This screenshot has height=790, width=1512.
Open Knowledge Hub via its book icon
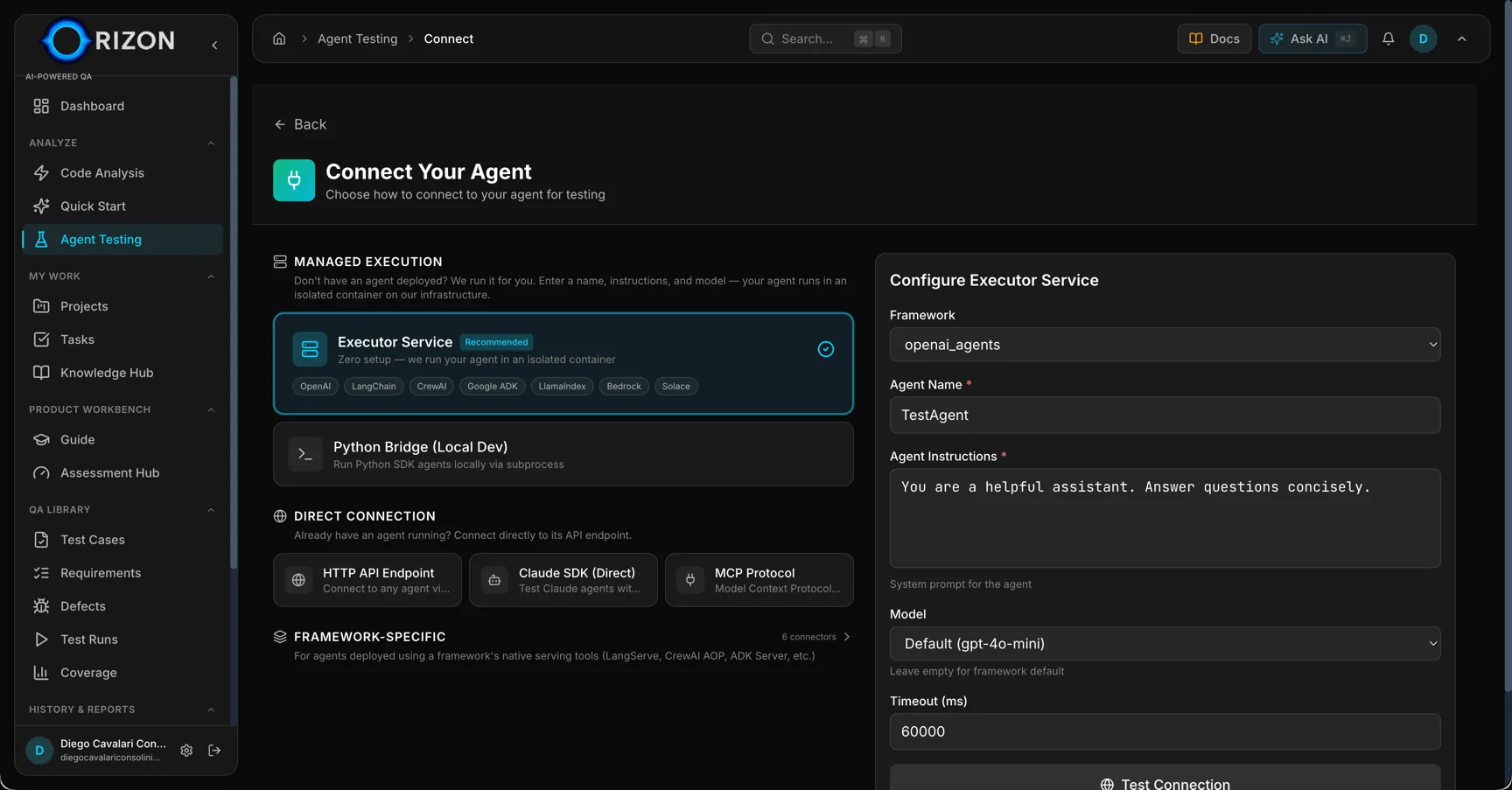pyautogui.click(x=41, y=372)
